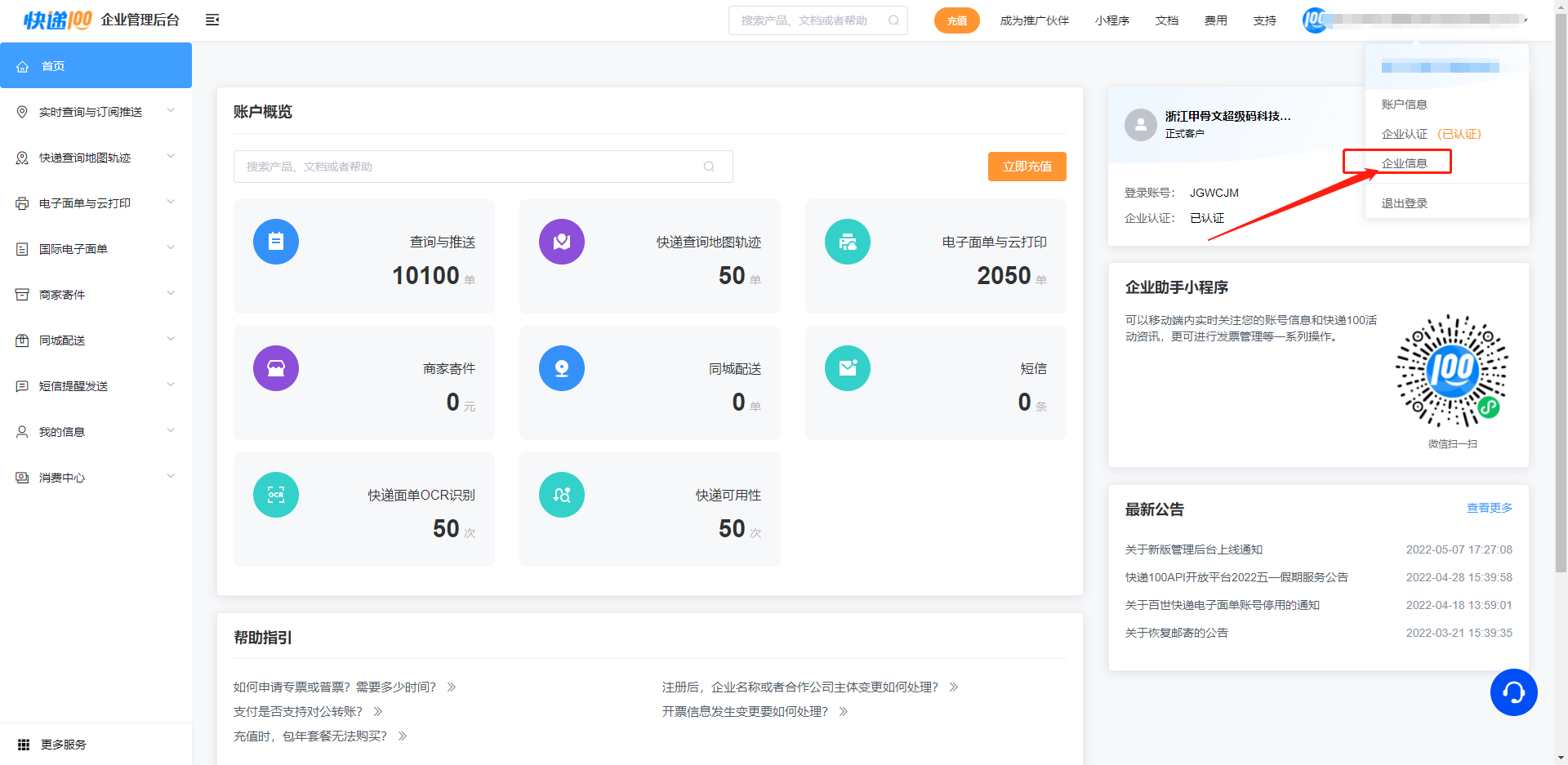
Task: Open the 关于恢复邮寄的公告 announcement
Action: point(1177,633)
